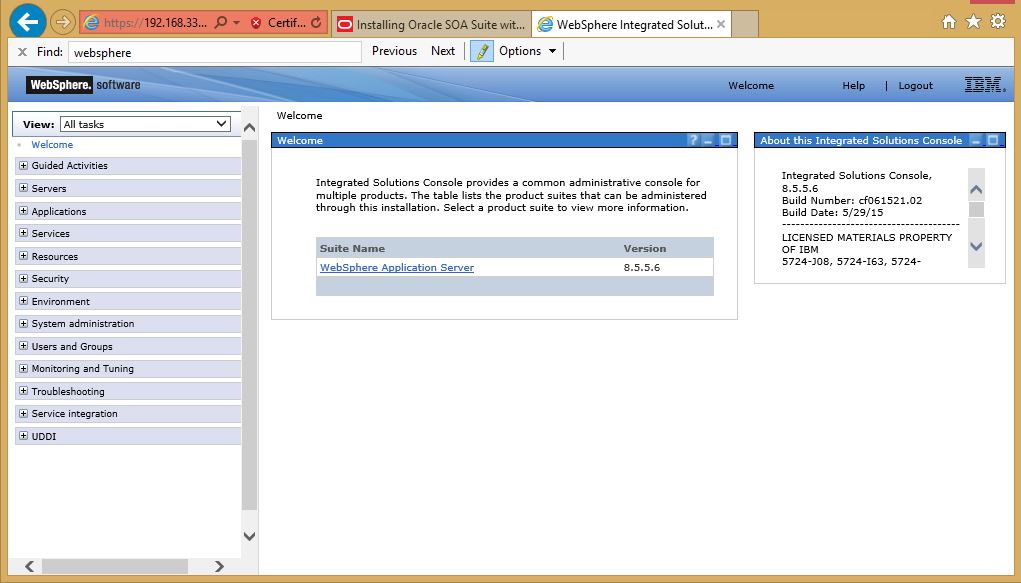
Task: Open browser settings via the gear icon
Action: 997,20
